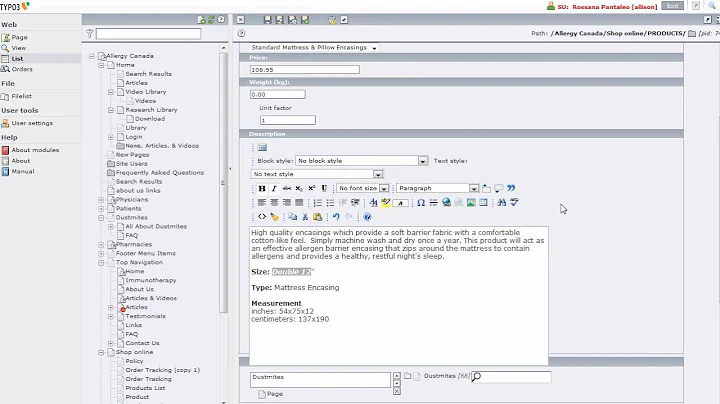Remove the selected Dustmites item with the X
The height and width of the screenshot is (404, 720).
397,392
